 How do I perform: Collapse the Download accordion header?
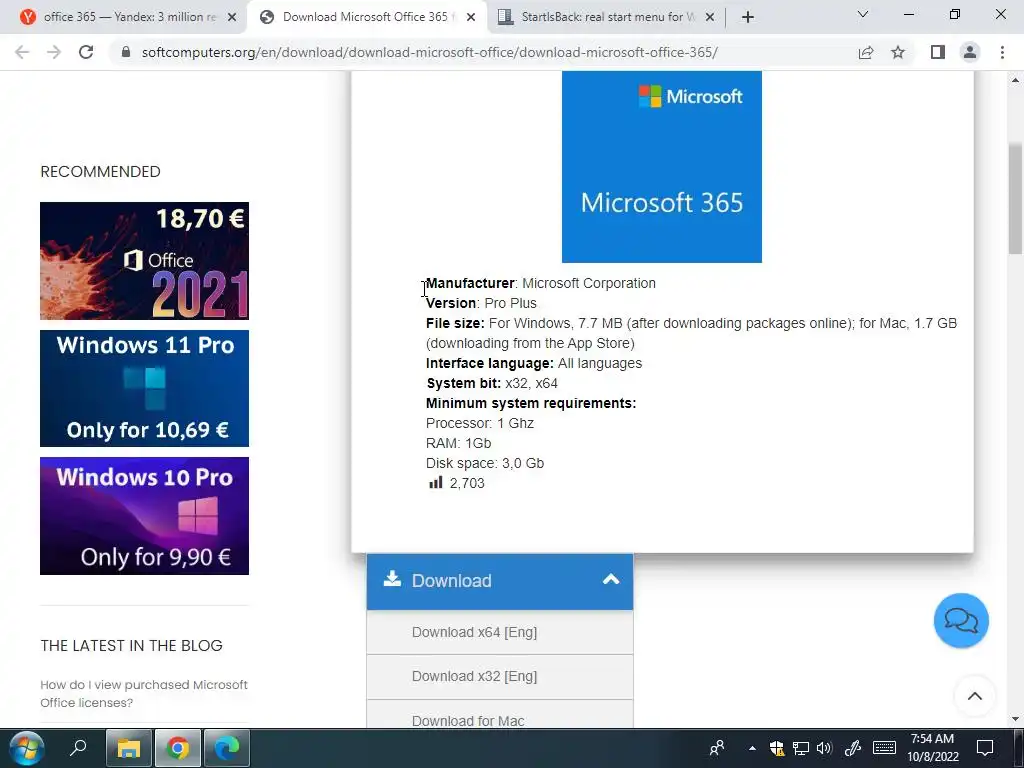pyautogui.click(x=500, y=581)
